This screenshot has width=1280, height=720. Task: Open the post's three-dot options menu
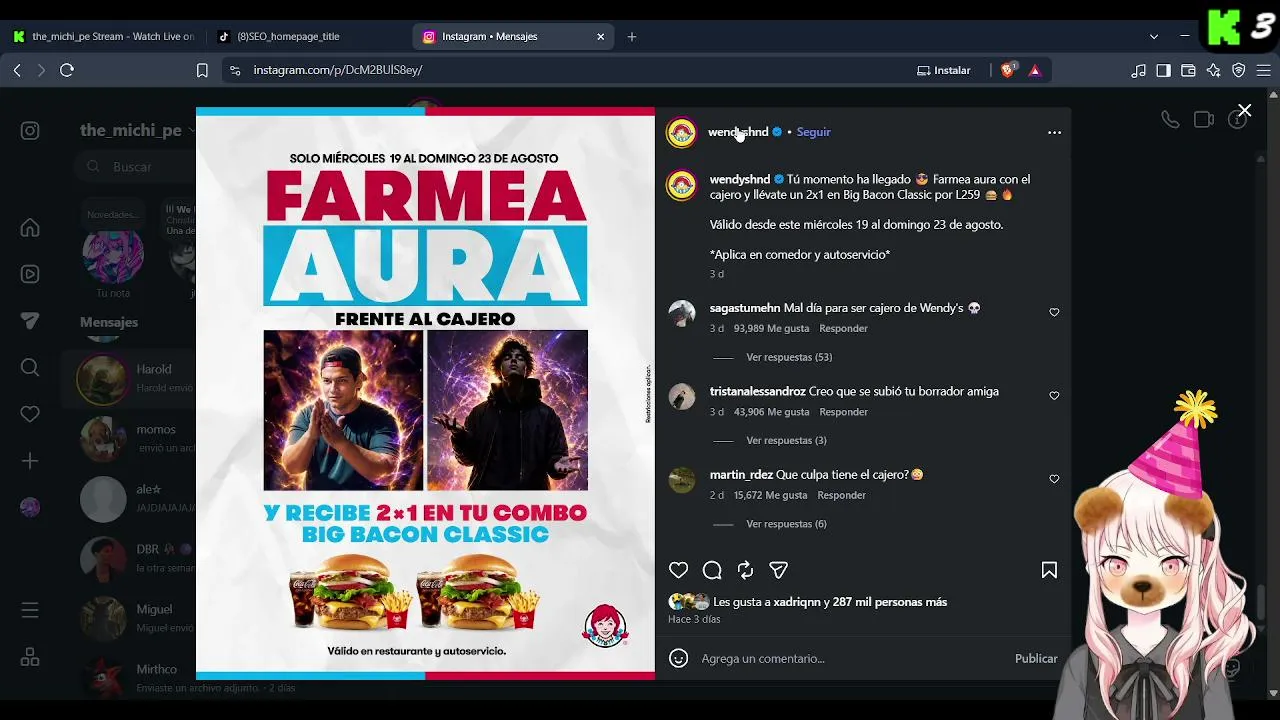[1054, 132]
